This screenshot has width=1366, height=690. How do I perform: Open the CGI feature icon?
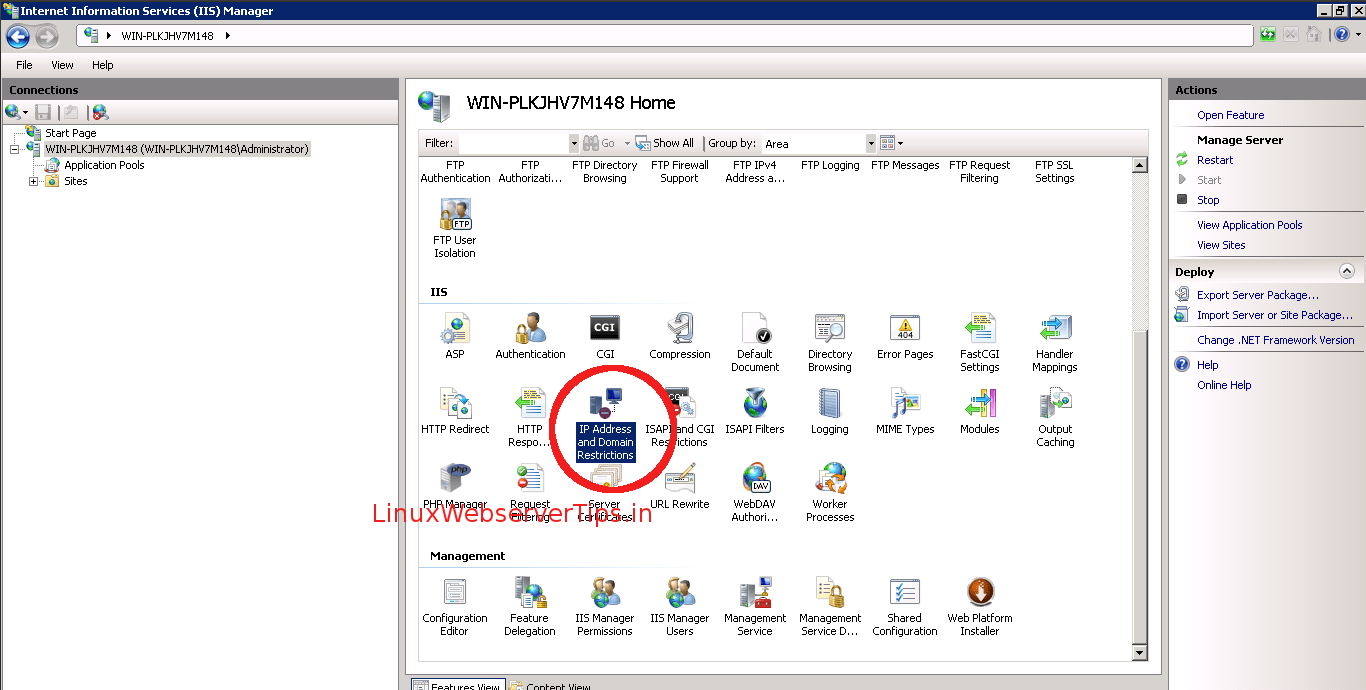tap(605, 336)
